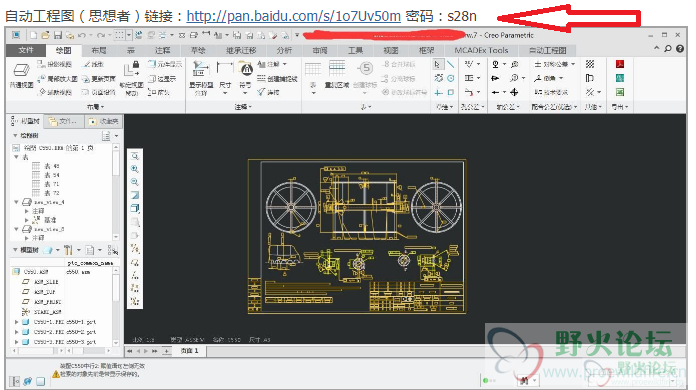Switch to the 自动工程图 ribbon tab
Screen dimensions: 696x390
pyautogui.click(x=548, y=51)
